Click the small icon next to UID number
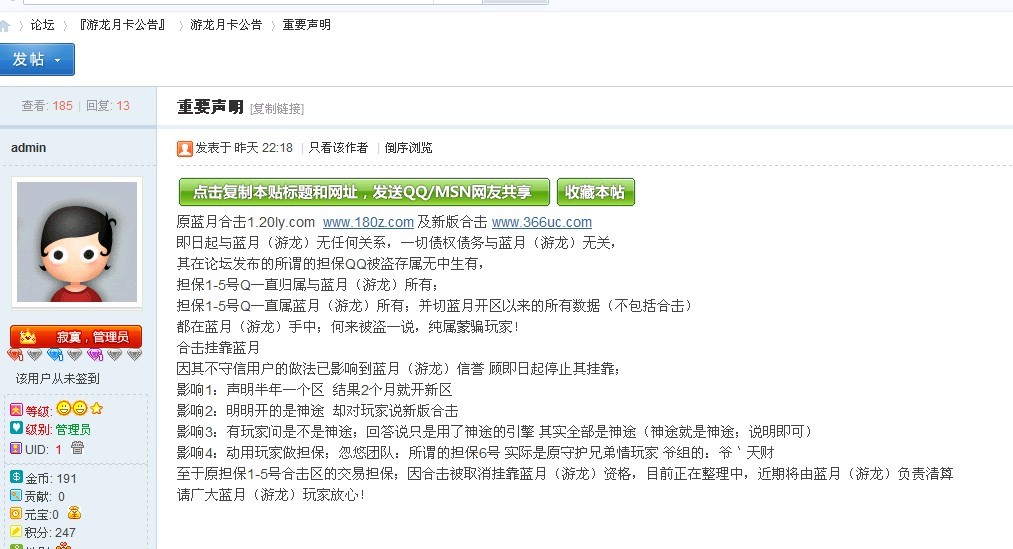The image size is (1013, 549). (77, 449)
